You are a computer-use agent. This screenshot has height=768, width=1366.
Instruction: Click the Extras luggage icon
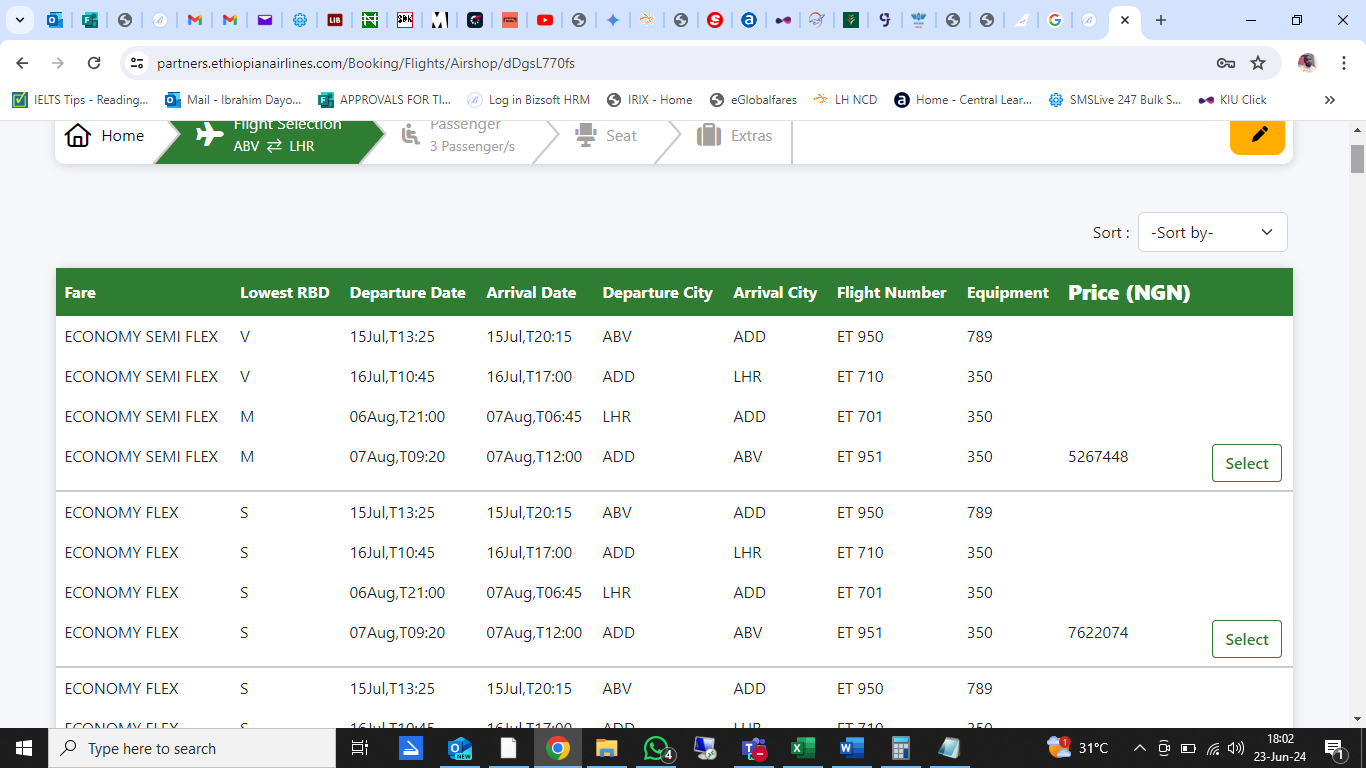709,135
